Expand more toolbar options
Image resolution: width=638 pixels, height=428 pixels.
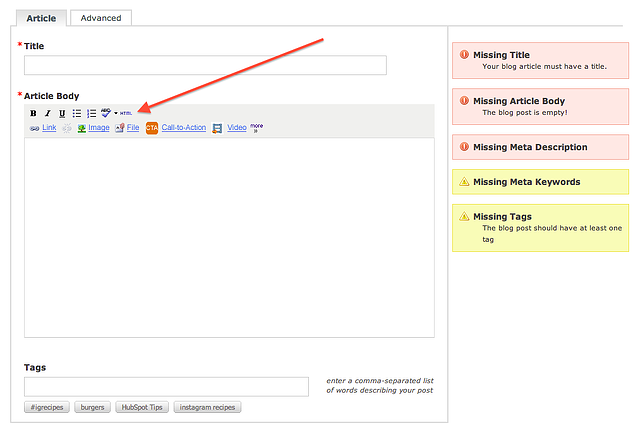tap(256, 128)
